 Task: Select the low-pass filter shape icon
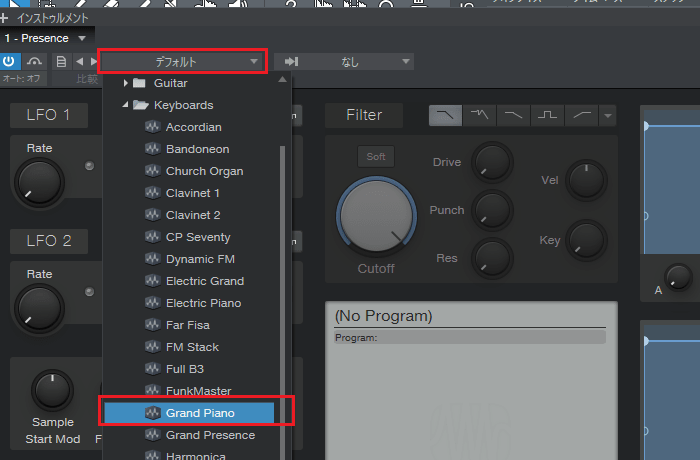click(445, 115)
